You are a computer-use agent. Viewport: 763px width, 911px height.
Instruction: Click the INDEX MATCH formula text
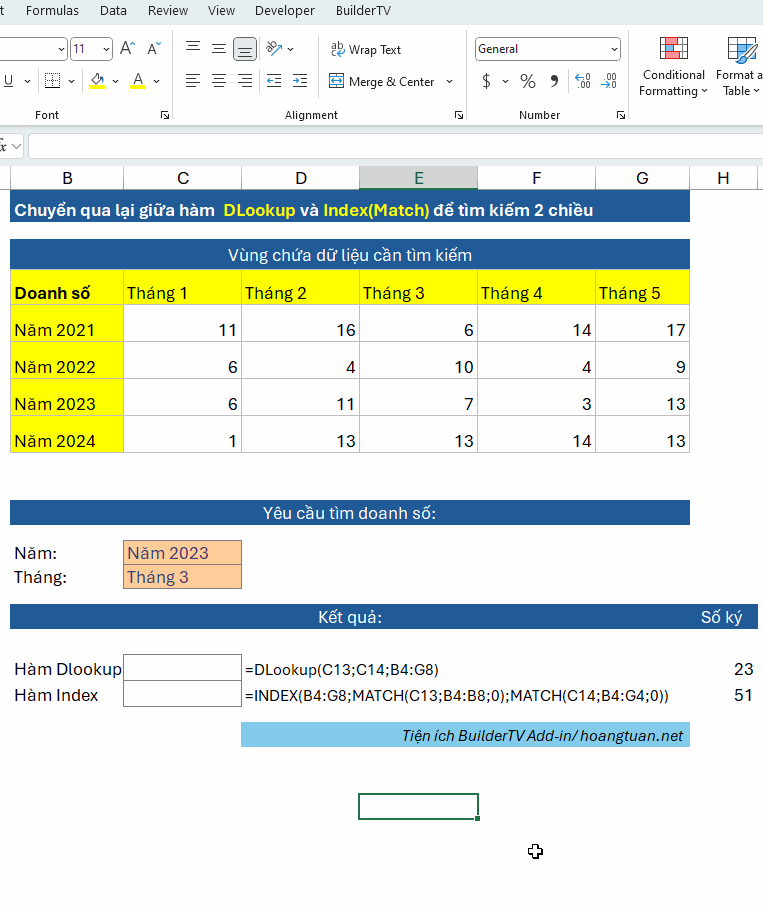pyautogui.click(x=457, y=695)
